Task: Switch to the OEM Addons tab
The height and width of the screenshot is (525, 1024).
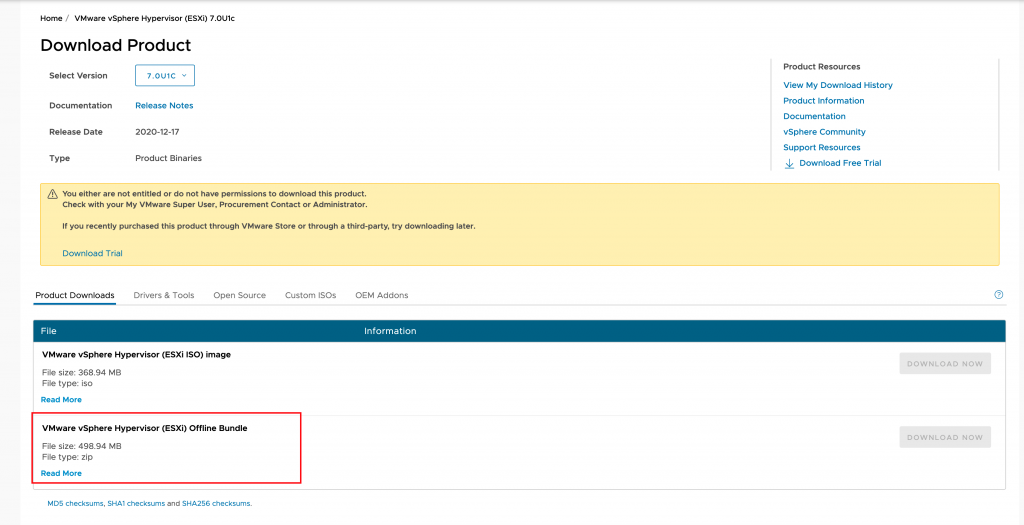Action: coord(381,295)
